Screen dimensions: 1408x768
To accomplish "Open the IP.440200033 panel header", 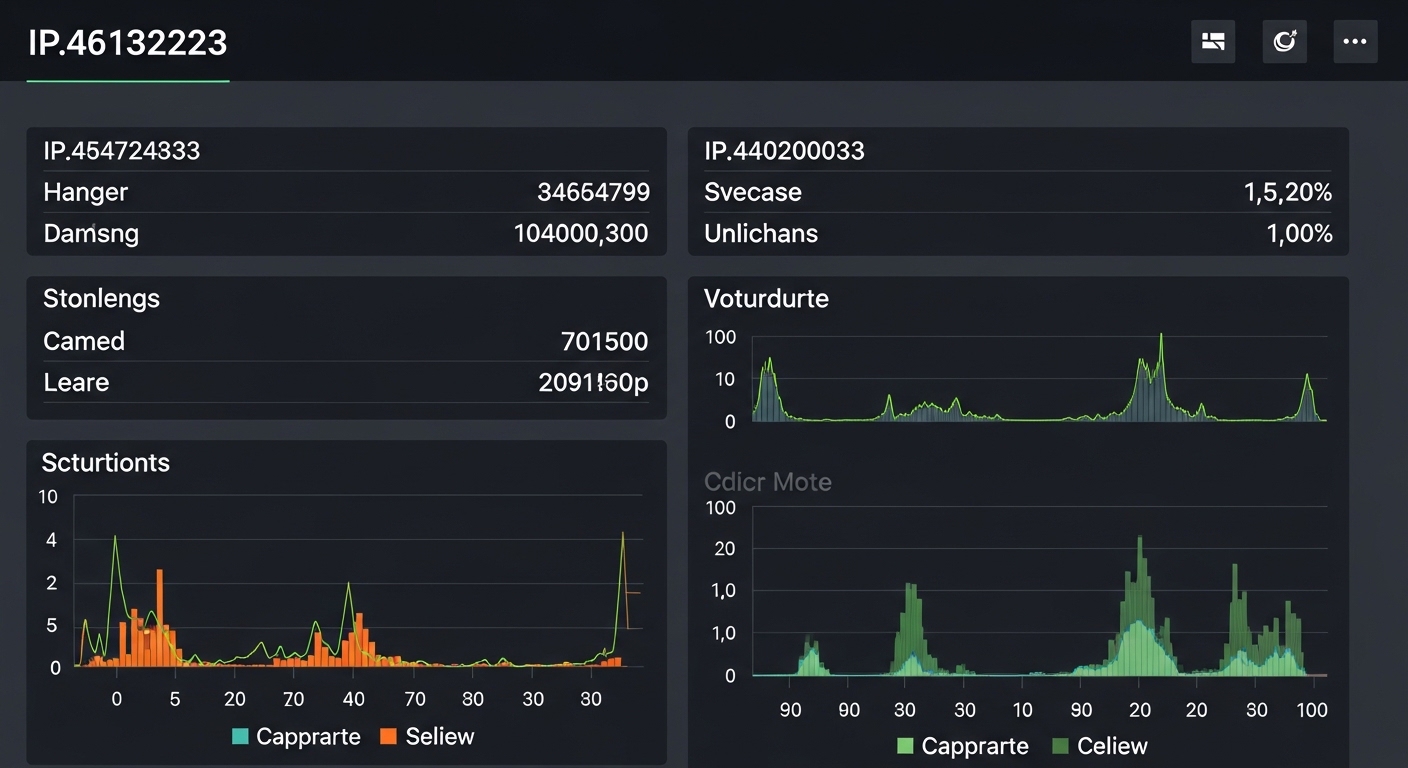I will 784,151.
